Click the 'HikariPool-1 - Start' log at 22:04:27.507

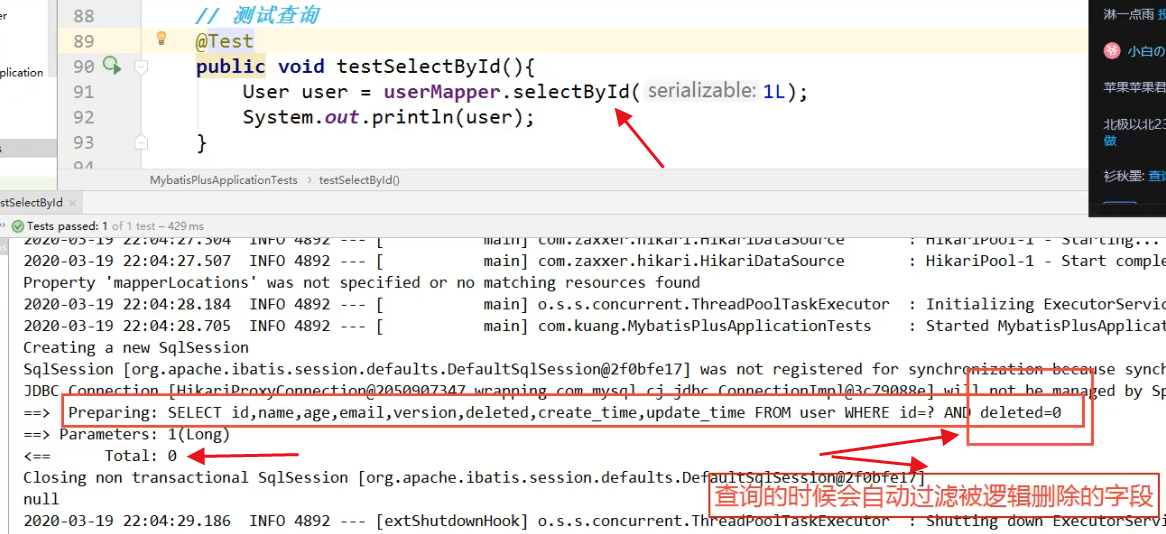pos(594,261)
